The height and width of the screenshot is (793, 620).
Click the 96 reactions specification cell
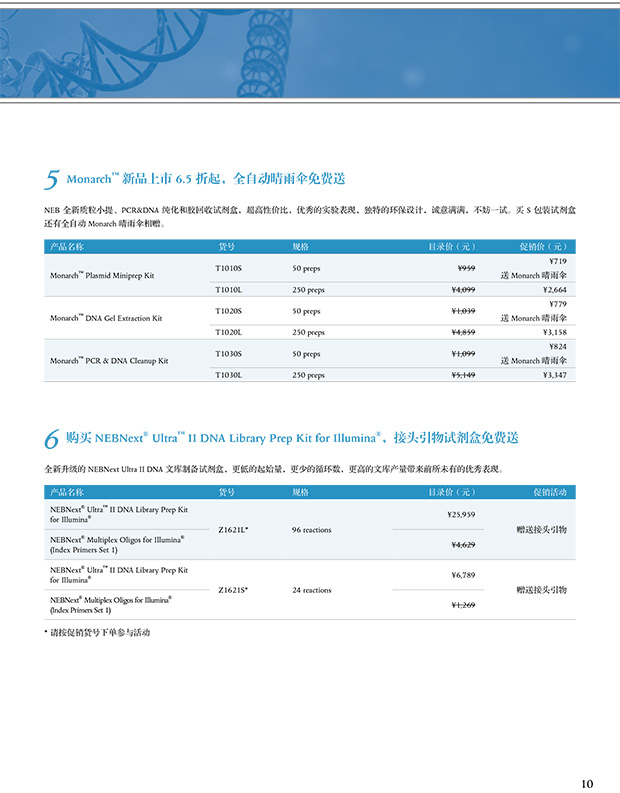tap(311, 529)
